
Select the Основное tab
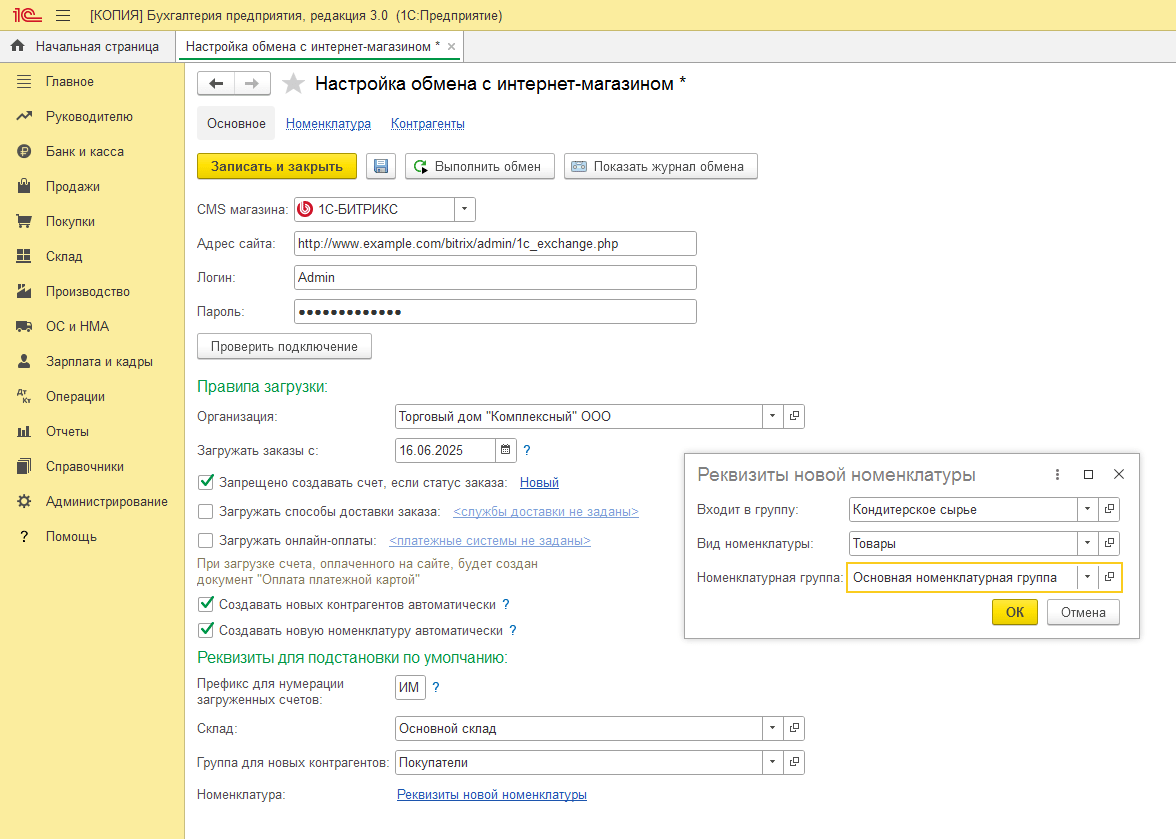[x=236, y=124]
